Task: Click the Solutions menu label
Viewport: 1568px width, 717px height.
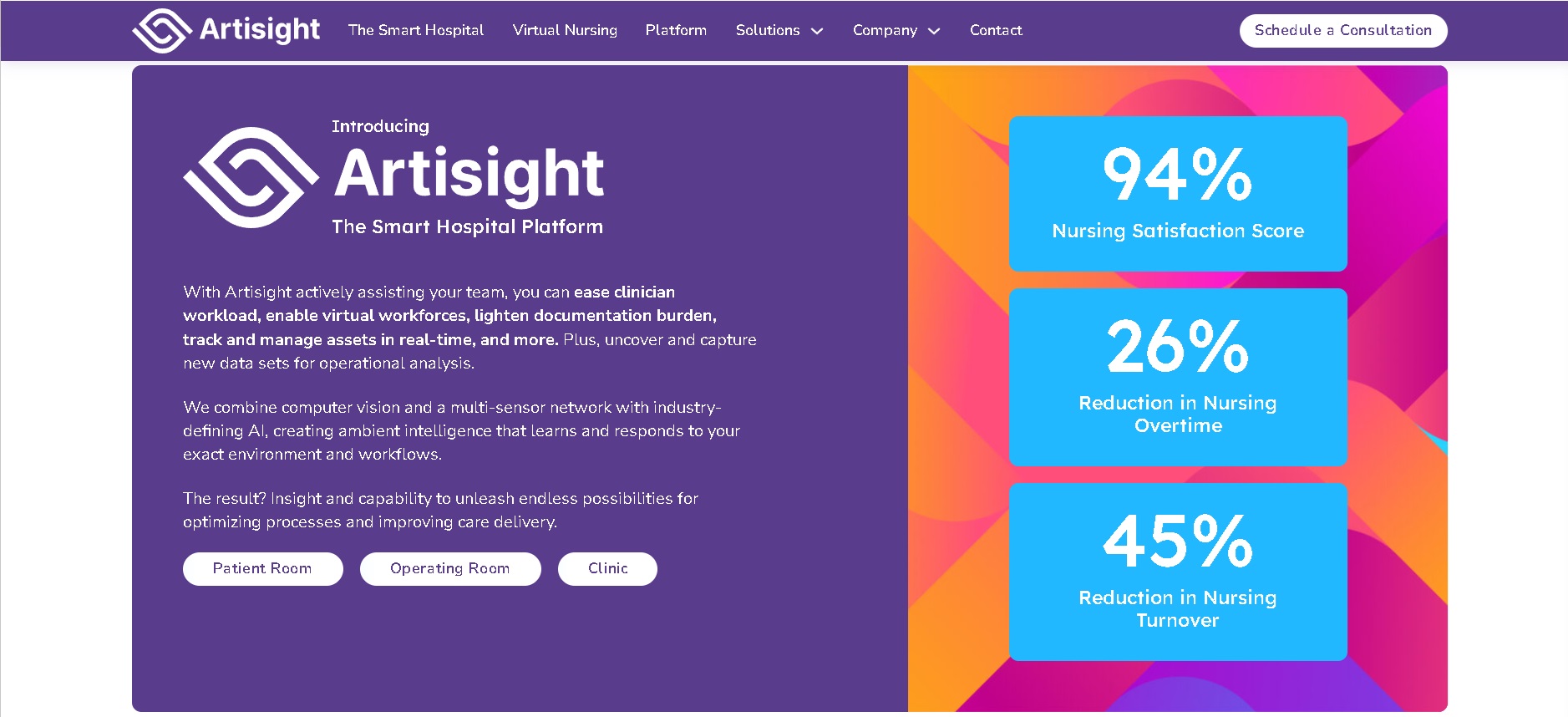Action: pyautogui.click(x=767, y=30)
